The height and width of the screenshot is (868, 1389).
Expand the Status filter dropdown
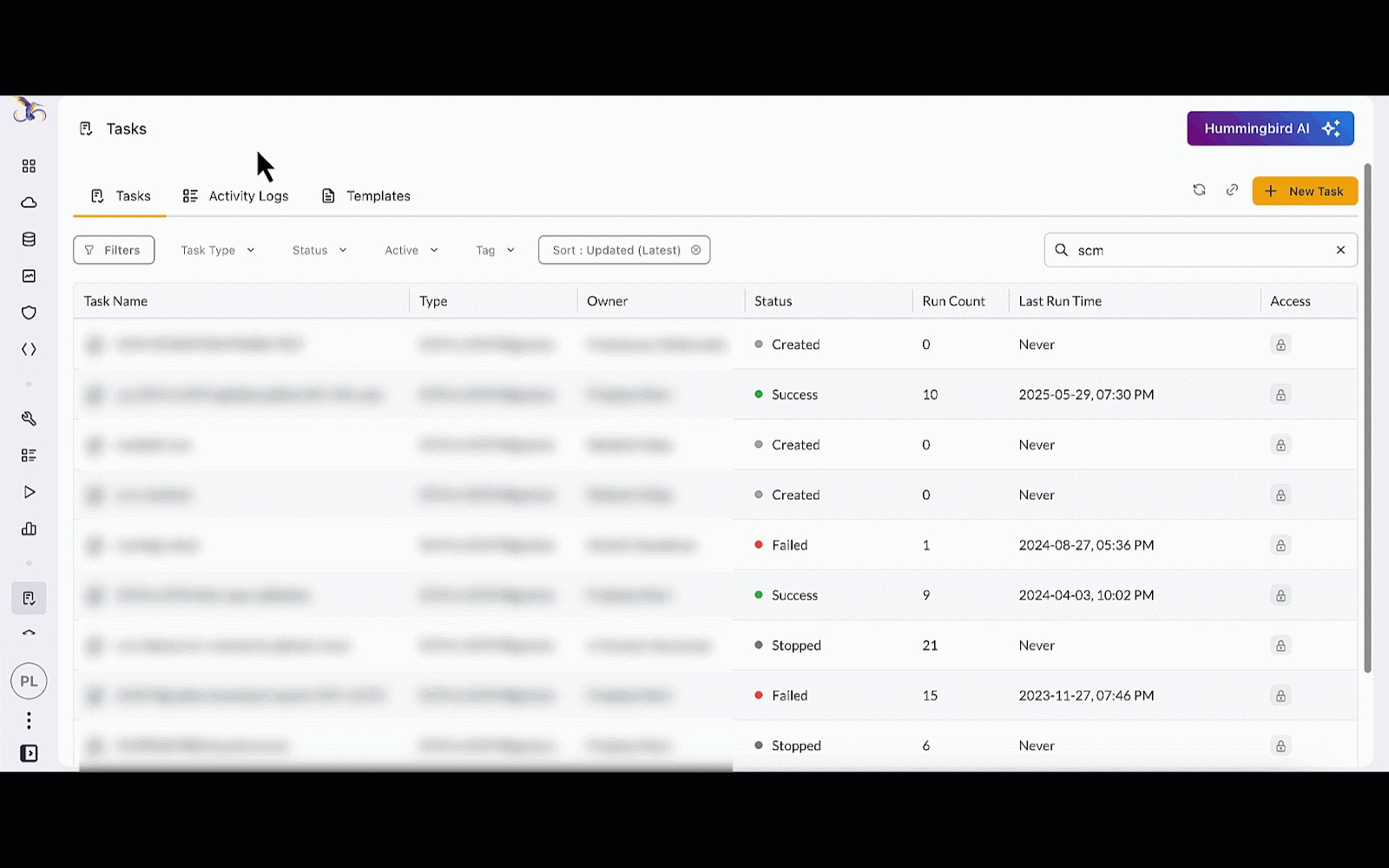(x=319, y=250)
